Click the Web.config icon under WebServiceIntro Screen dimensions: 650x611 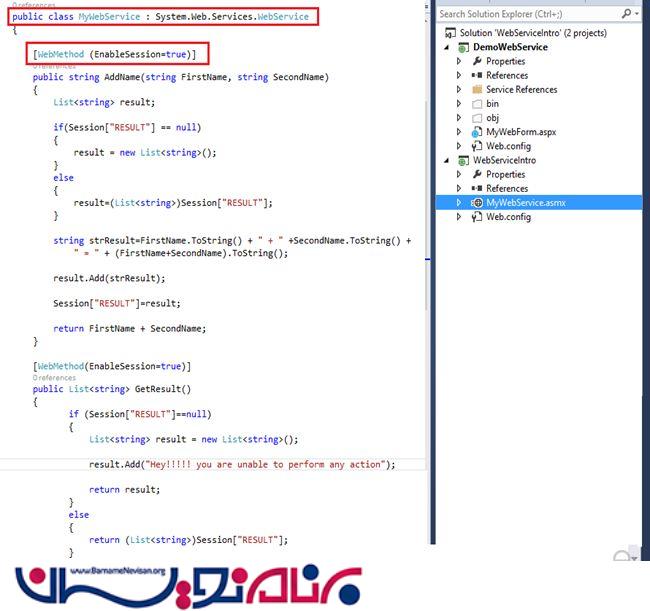(x=477, y=217)
